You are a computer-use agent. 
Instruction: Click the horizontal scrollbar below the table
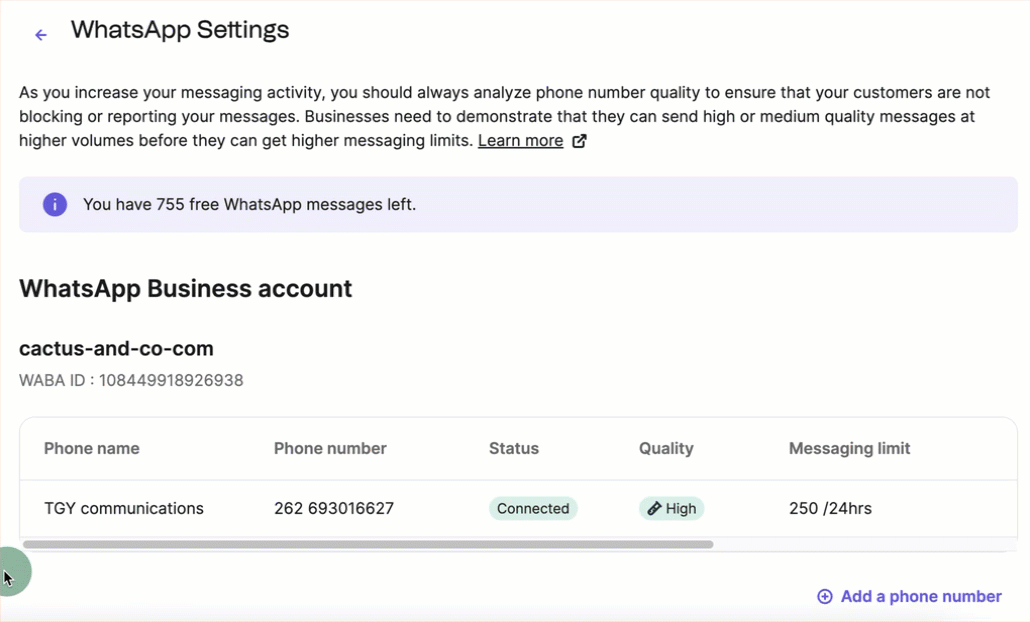(370, 545)
